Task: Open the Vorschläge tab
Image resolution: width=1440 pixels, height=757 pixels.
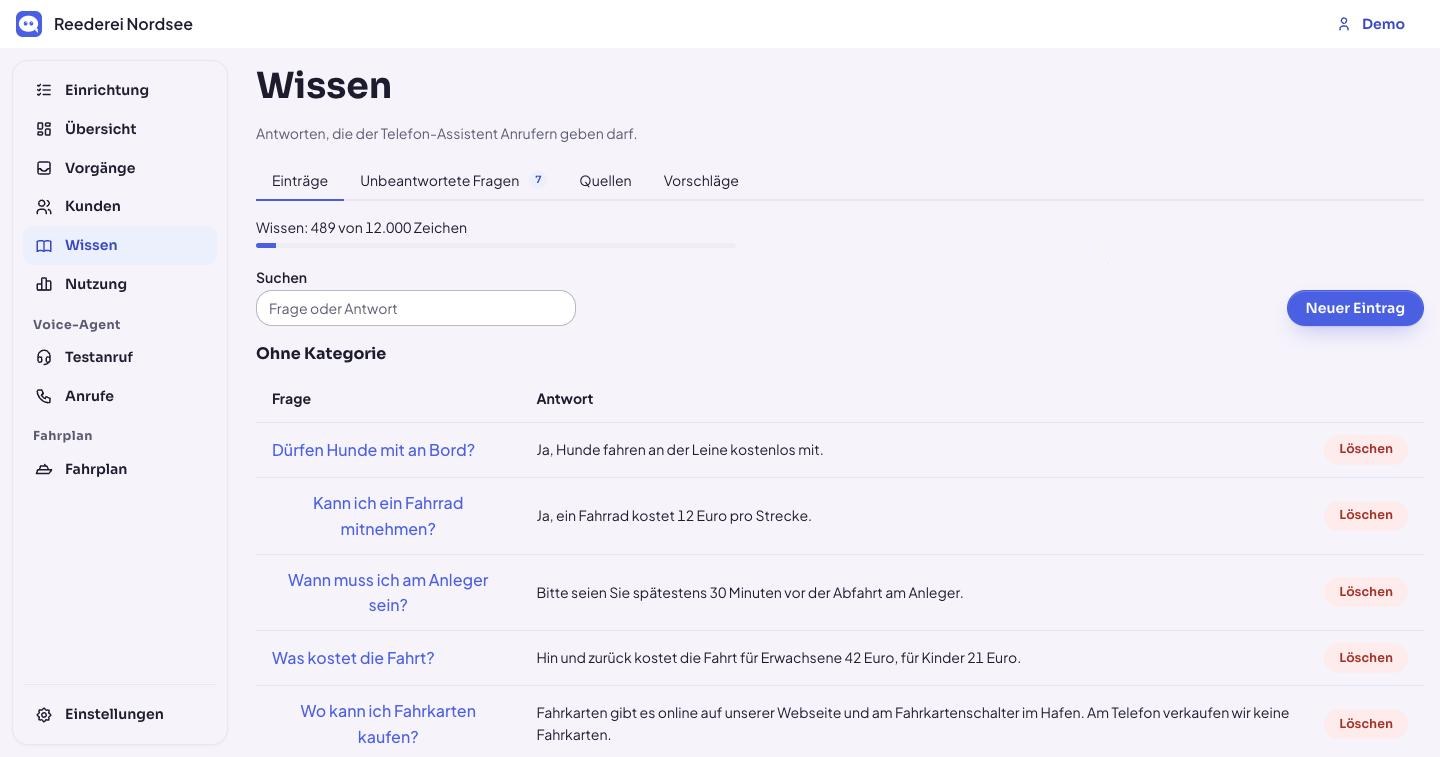Action: point(701,181)
